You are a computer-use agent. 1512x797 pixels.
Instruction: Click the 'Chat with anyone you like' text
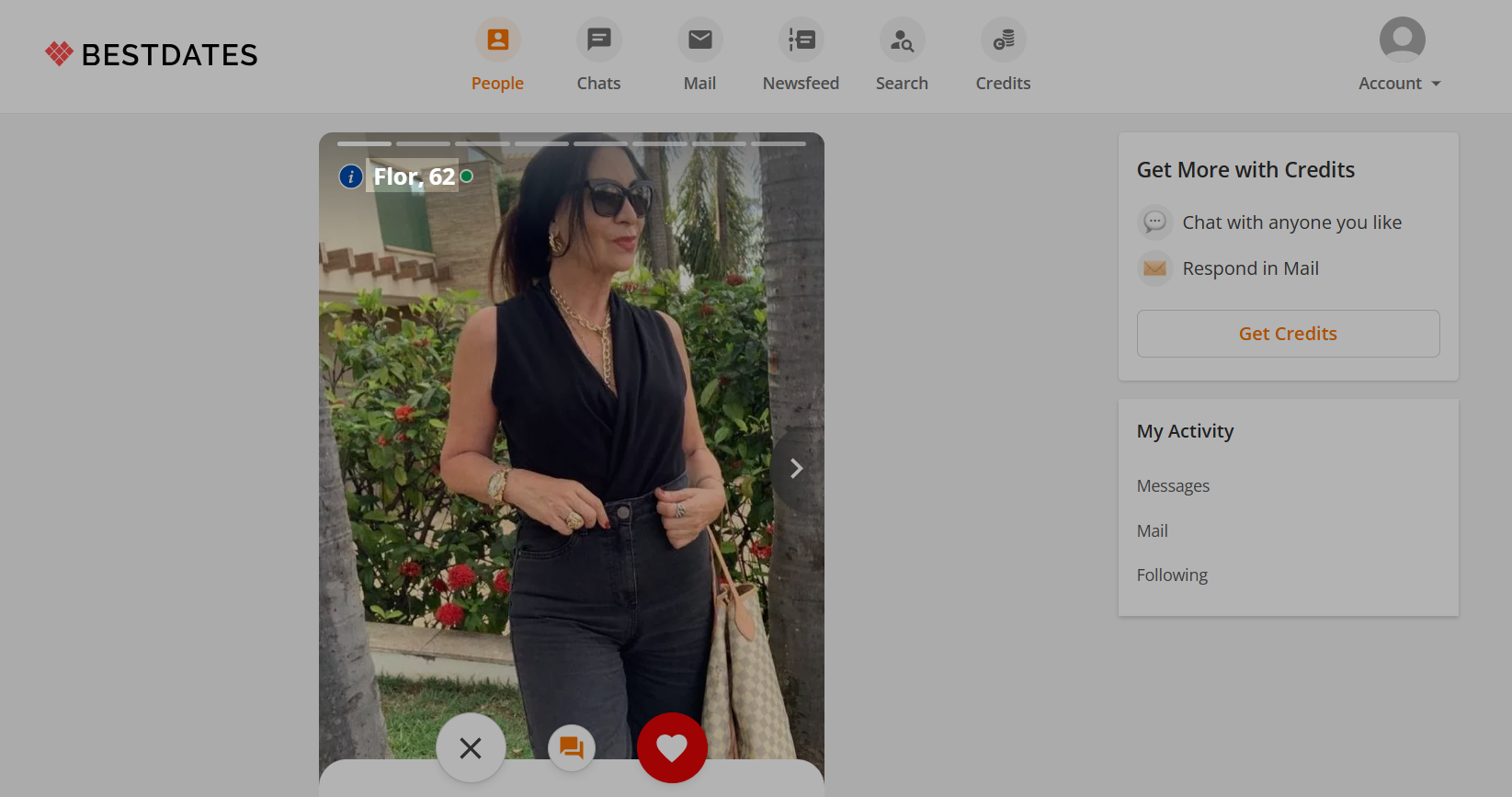[x=1291, y=222]
